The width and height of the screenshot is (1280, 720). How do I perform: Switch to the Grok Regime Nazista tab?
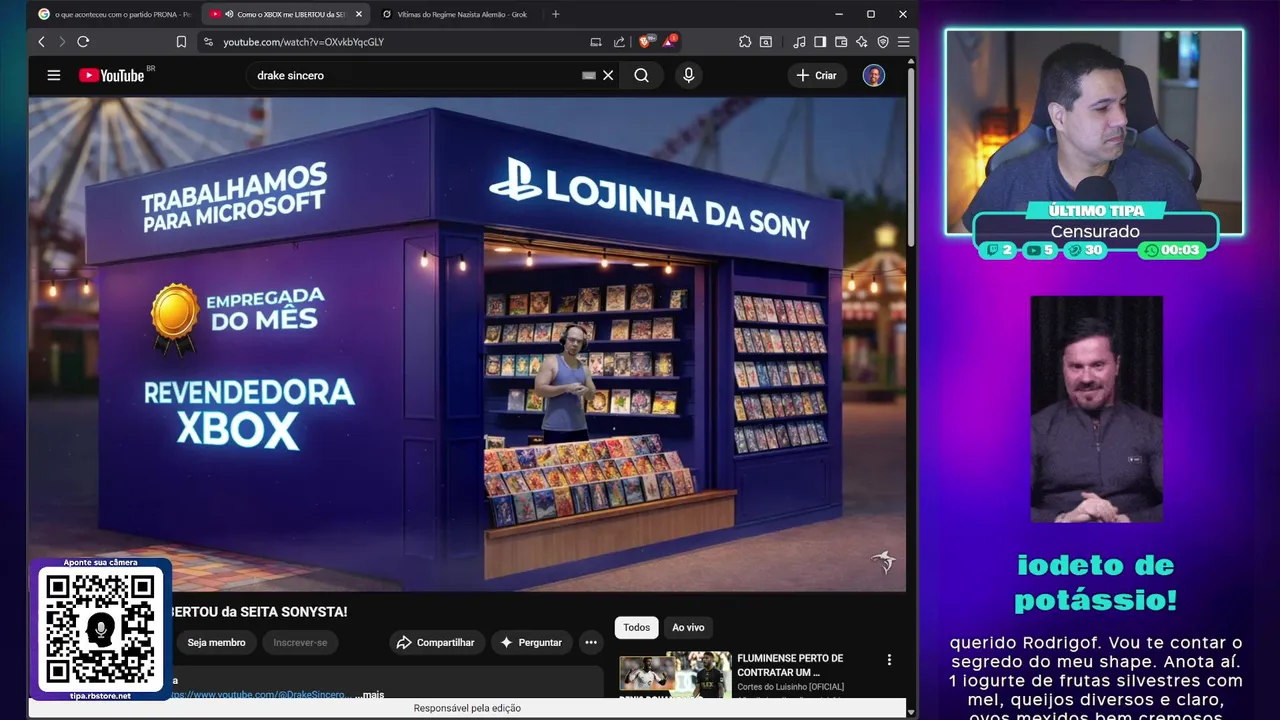click(455, 14)
